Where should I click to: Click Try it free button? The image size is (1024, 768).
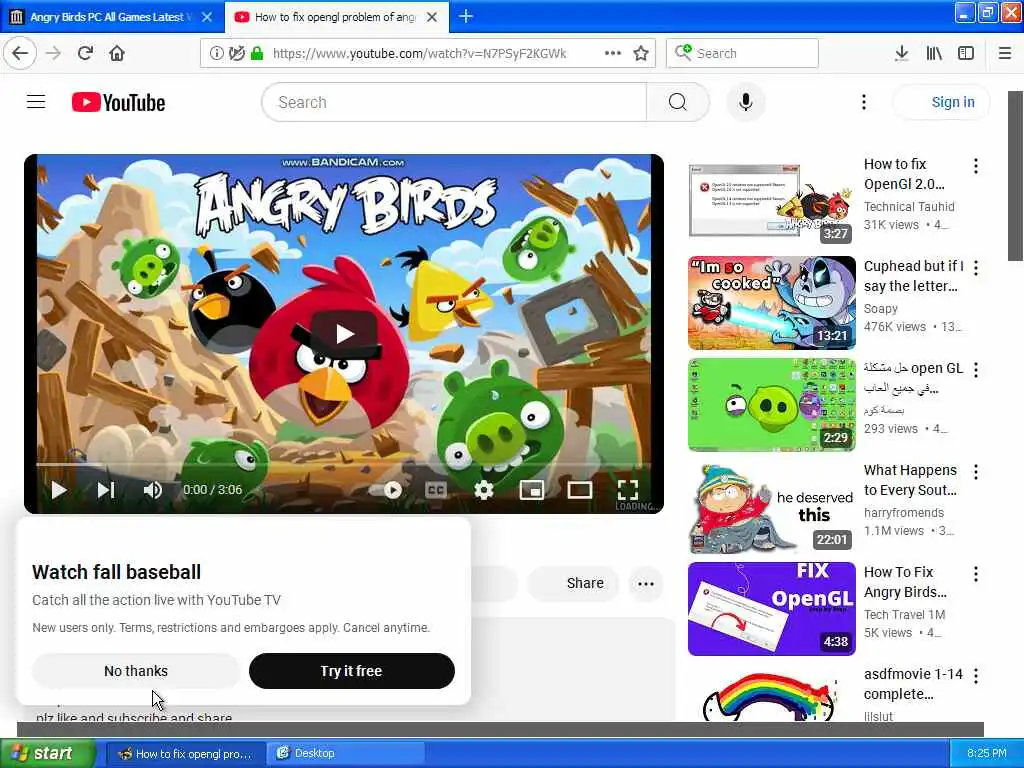pyautogui.click(x=351, y=671)
